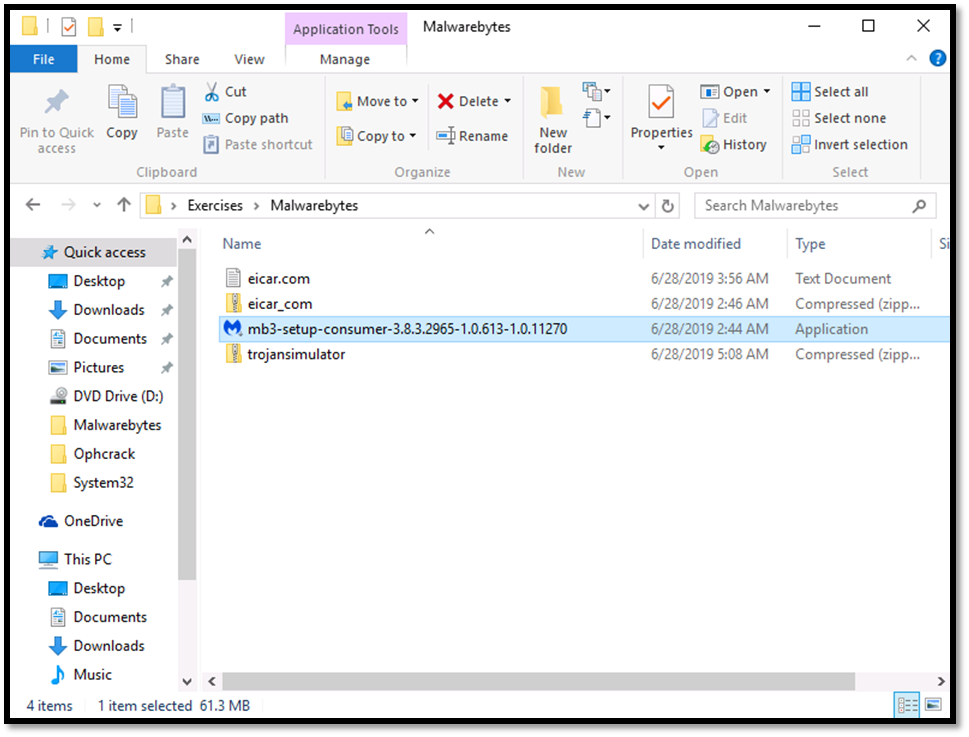
Task: Click navigation pane scroll down arrow
Action: pos(187,681)
